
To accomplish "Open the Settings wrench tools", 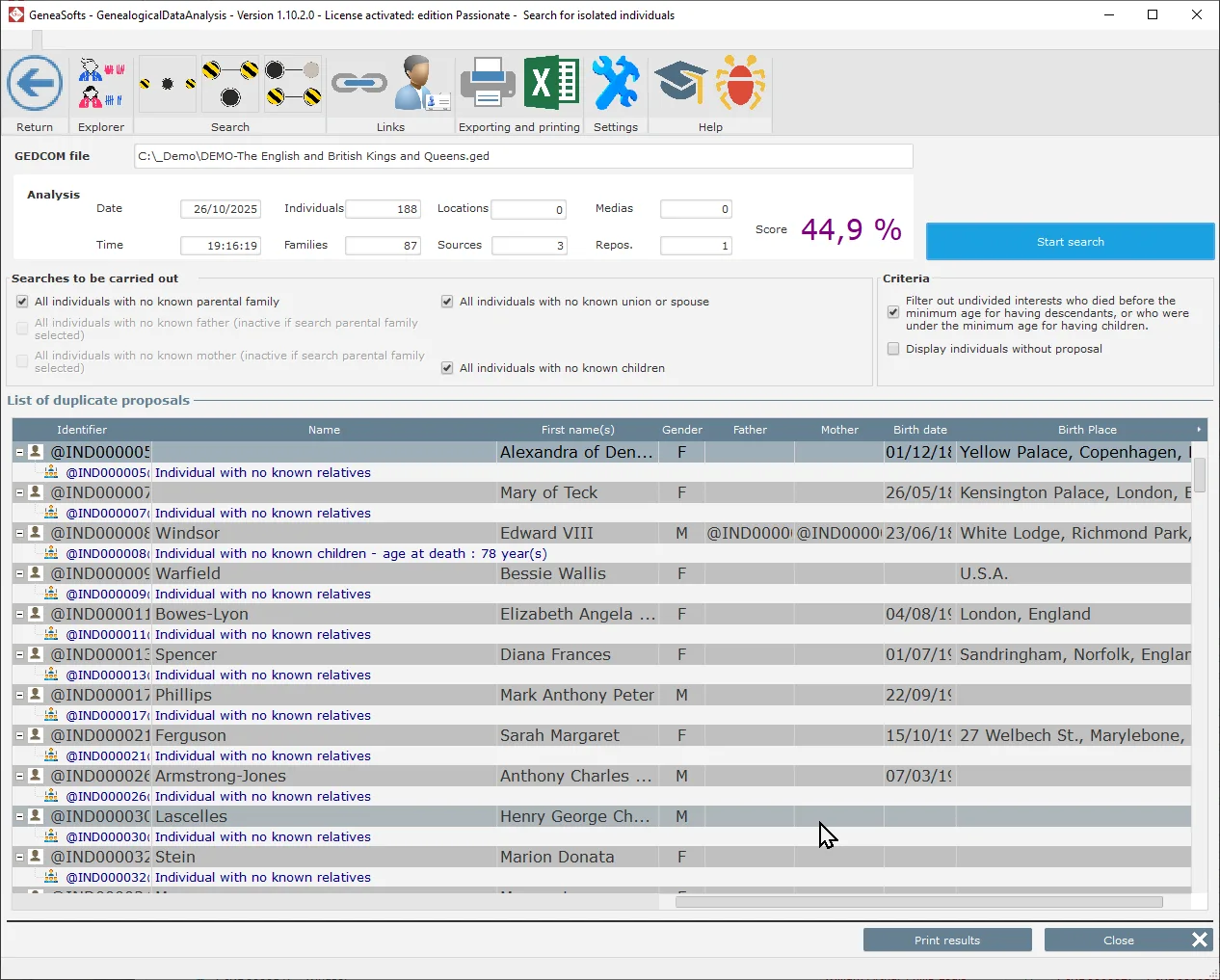I will 616,83.
